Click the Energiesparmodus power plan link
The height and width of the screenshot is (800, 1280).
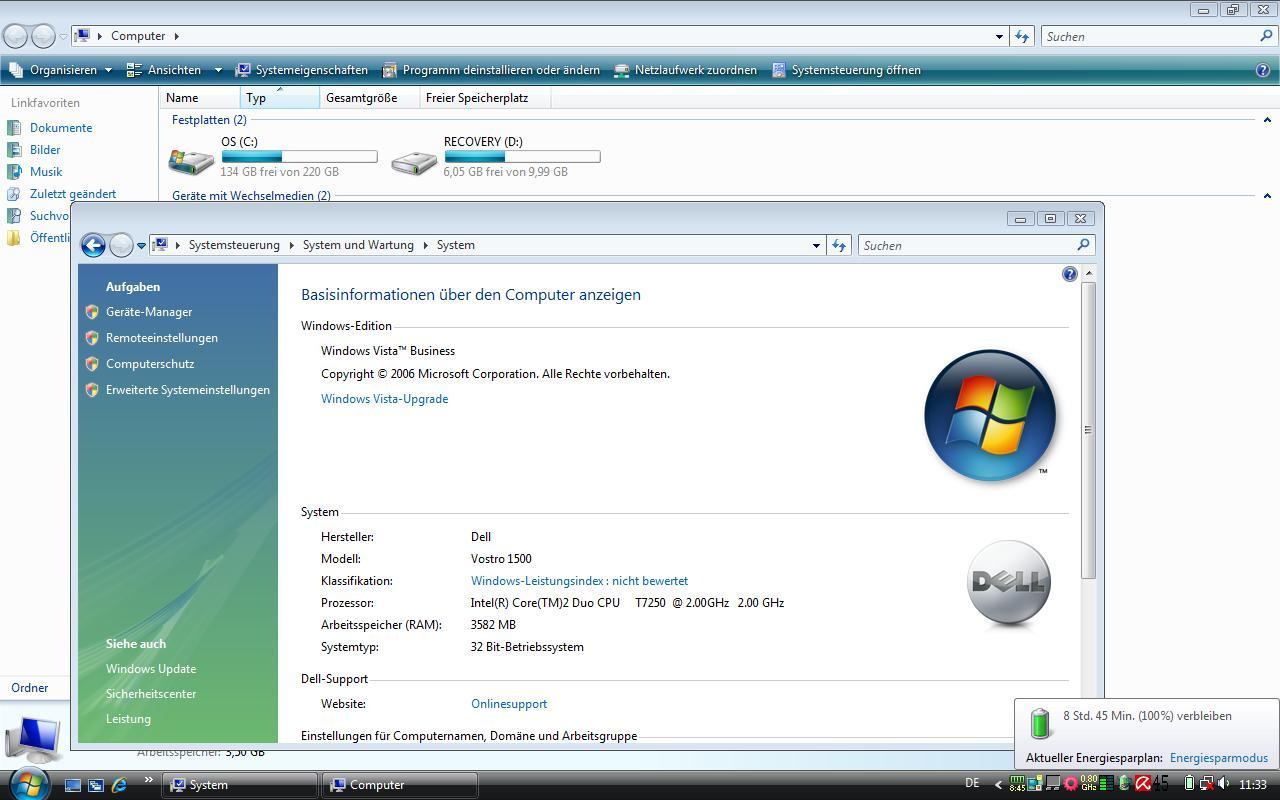(x=1218, y=758)
